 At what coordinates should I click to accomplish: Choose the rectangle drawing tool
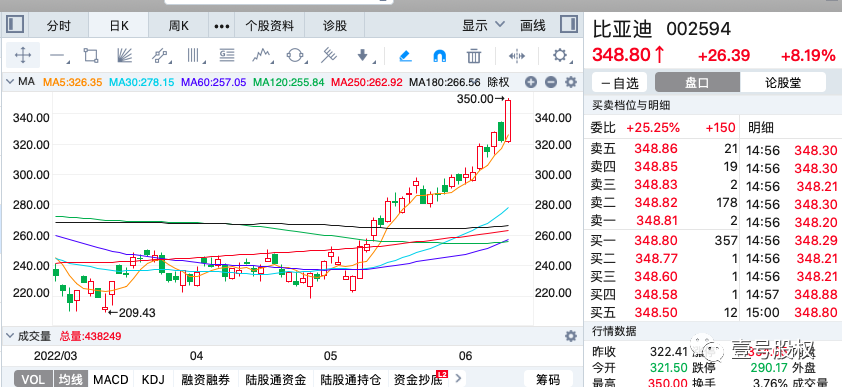(x=91, y=55)
